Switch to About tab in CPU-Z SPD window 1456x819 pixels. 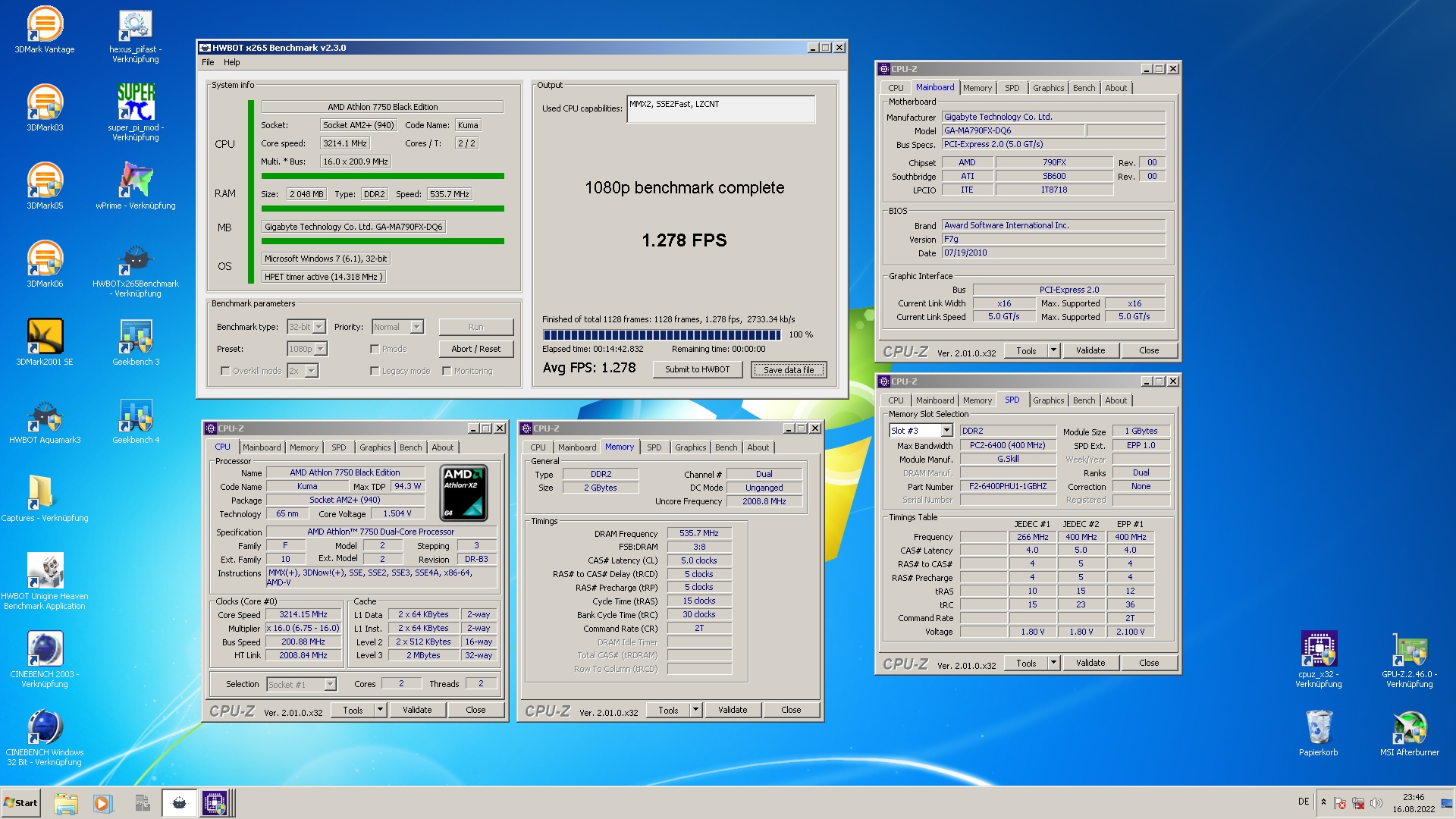(x=1116, y=400)
